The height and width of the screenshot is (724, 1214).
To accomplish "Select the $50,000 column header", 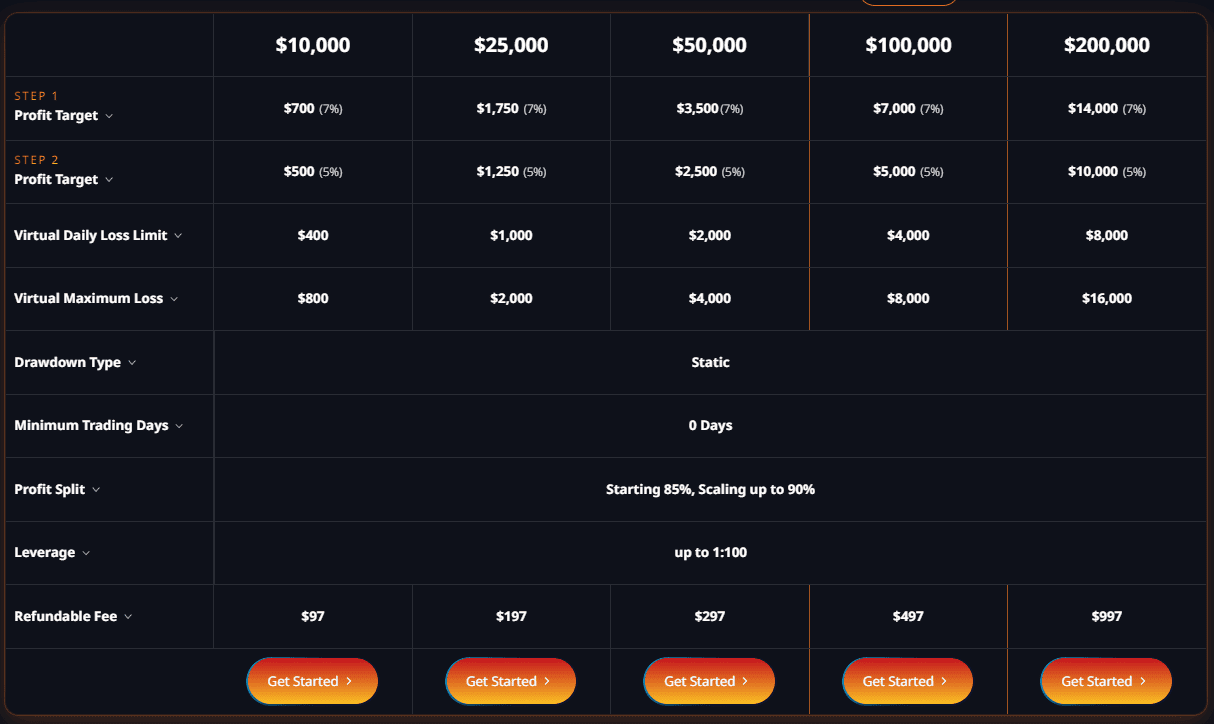I will pyautogui.click(x=709, y=45).
